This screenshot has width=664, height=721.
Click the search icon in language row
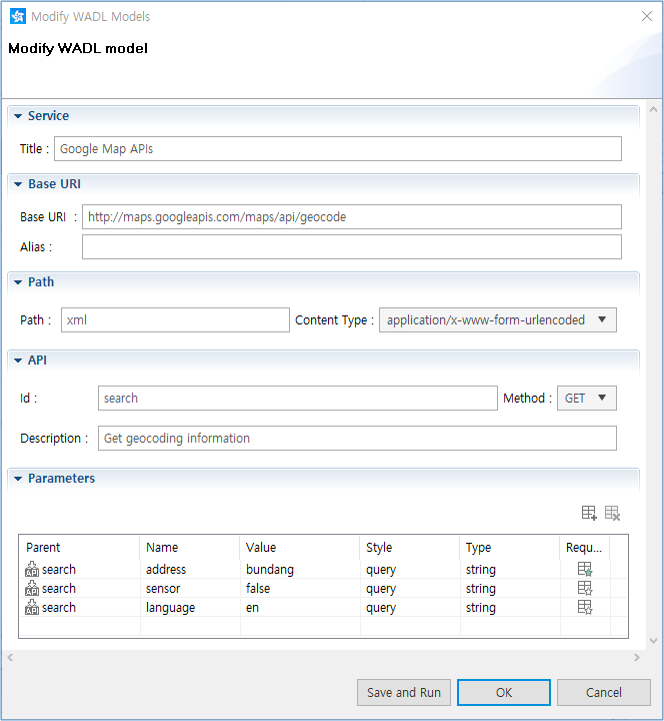click(x=32, y=608)
